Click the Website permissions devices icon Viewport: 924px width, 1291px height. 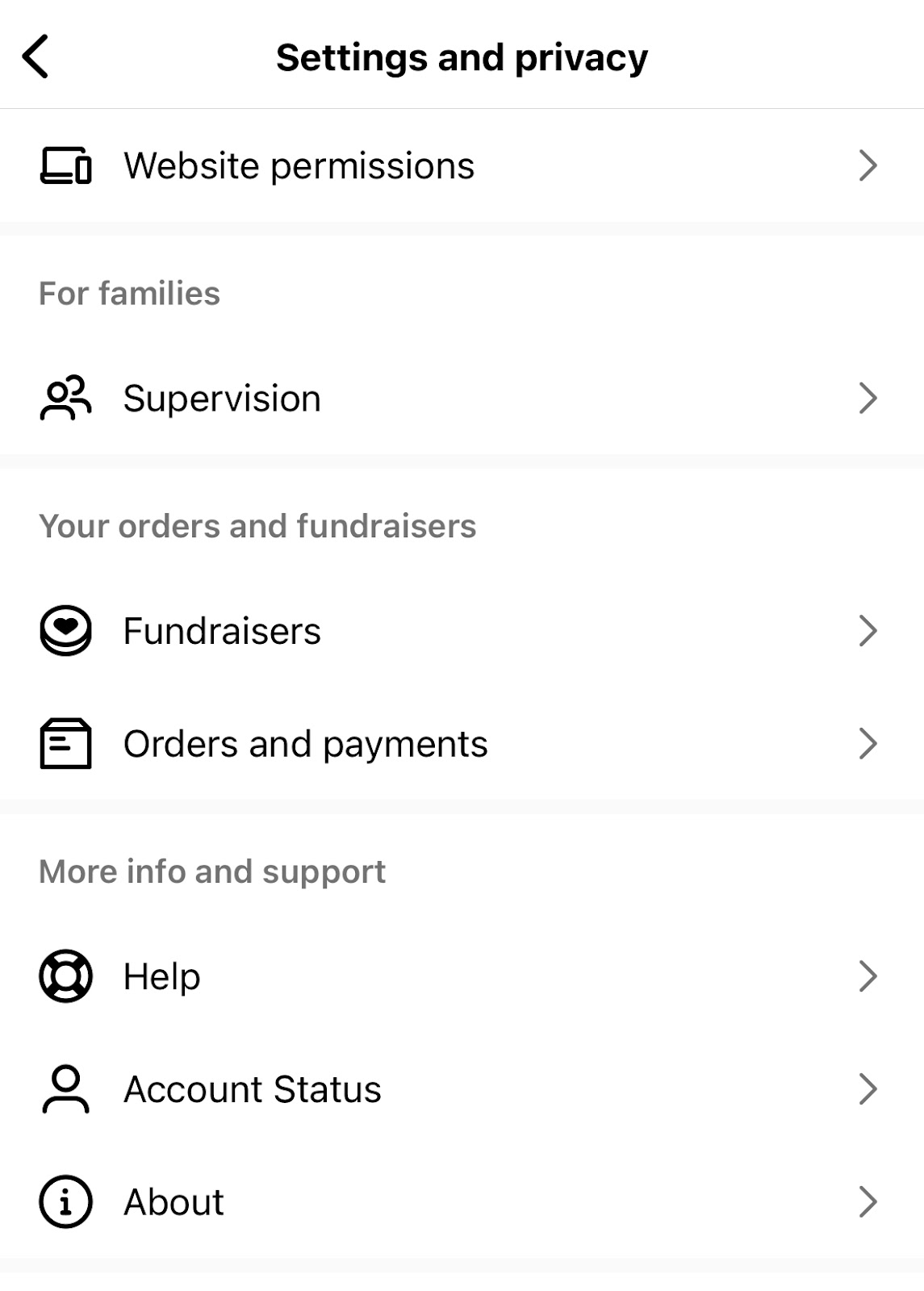65,165
